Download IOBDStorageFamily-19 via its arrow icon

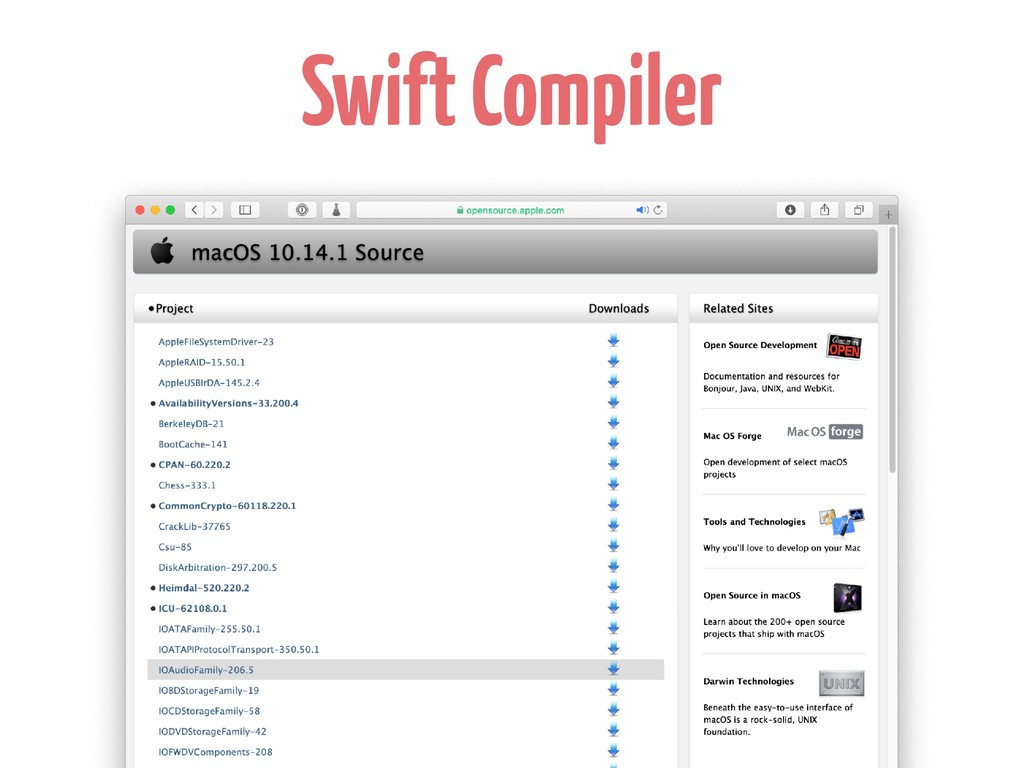point(613,689)
